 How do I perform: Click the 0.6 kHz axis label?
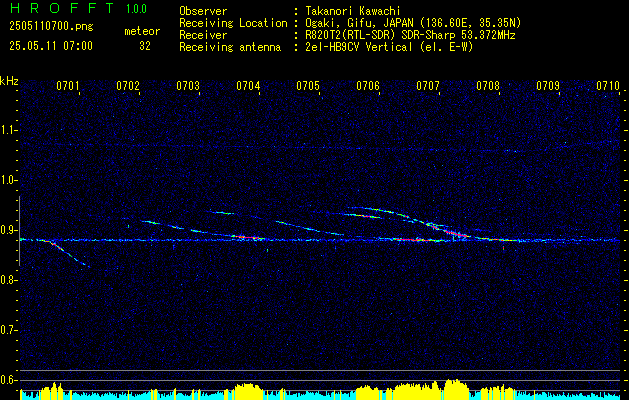point(8,380)
